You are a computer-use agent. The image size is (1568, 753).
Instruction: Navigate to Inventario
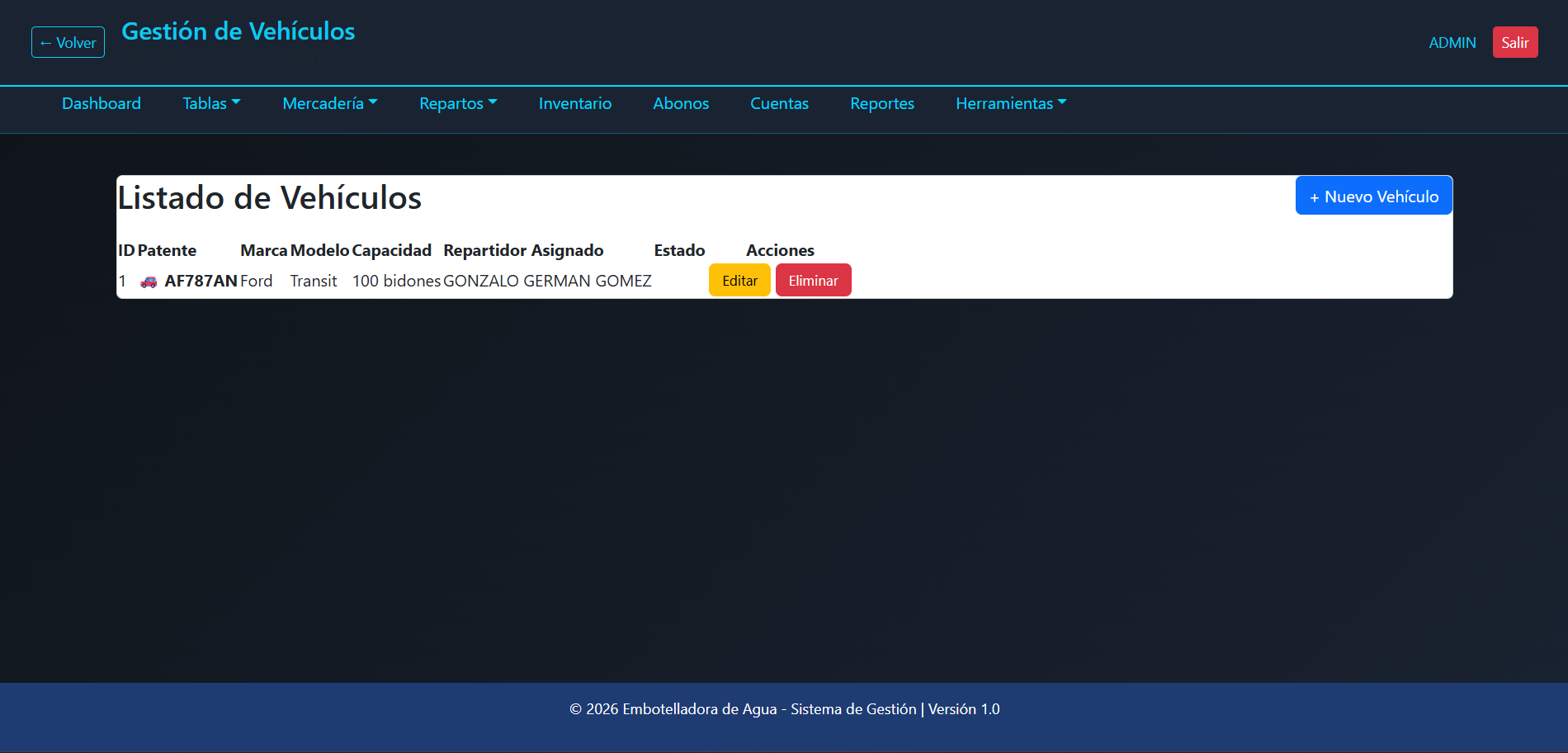[575, 103]
